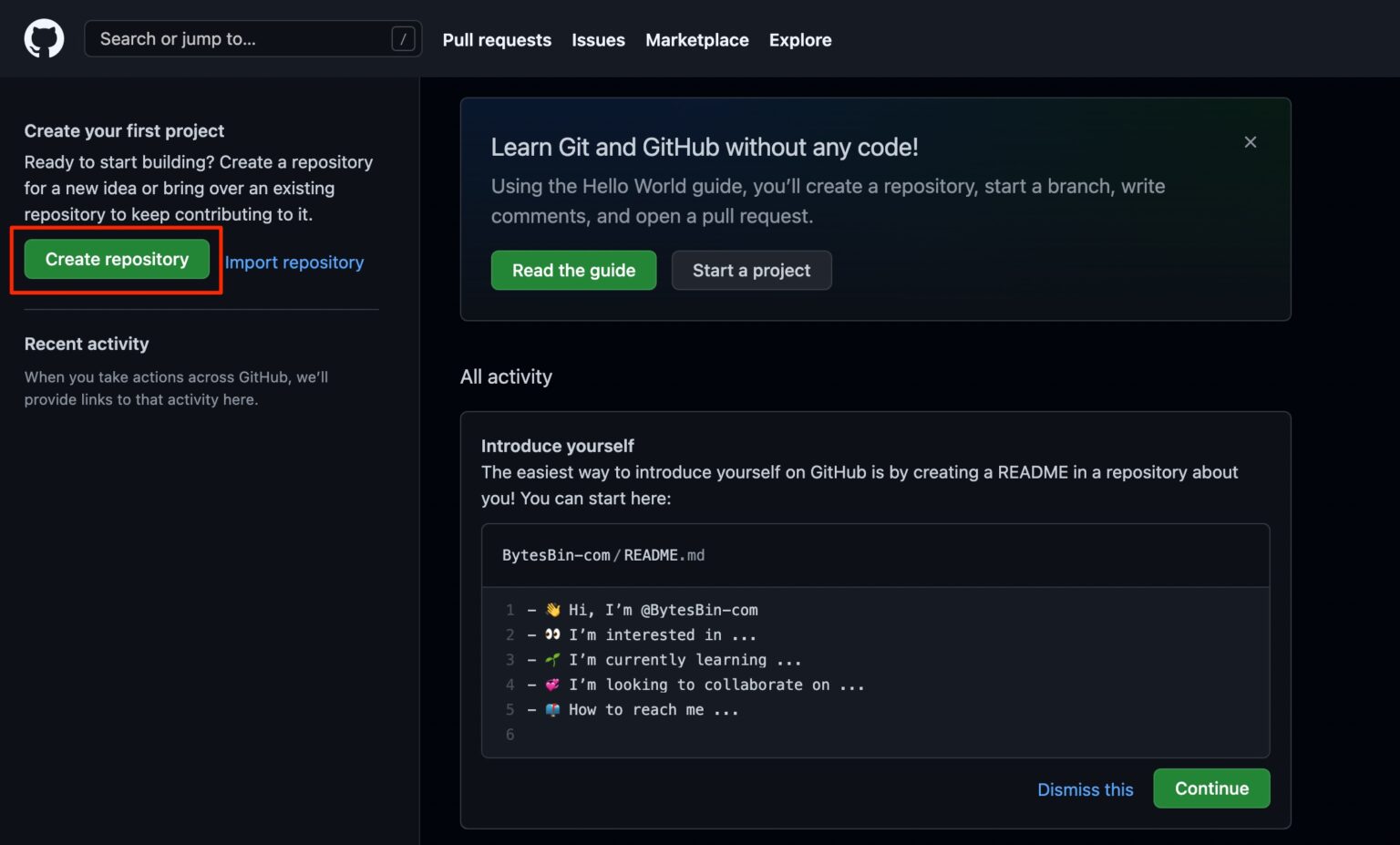
Task: Dismiss the Learn Git banner
Action: point(1250,142)
